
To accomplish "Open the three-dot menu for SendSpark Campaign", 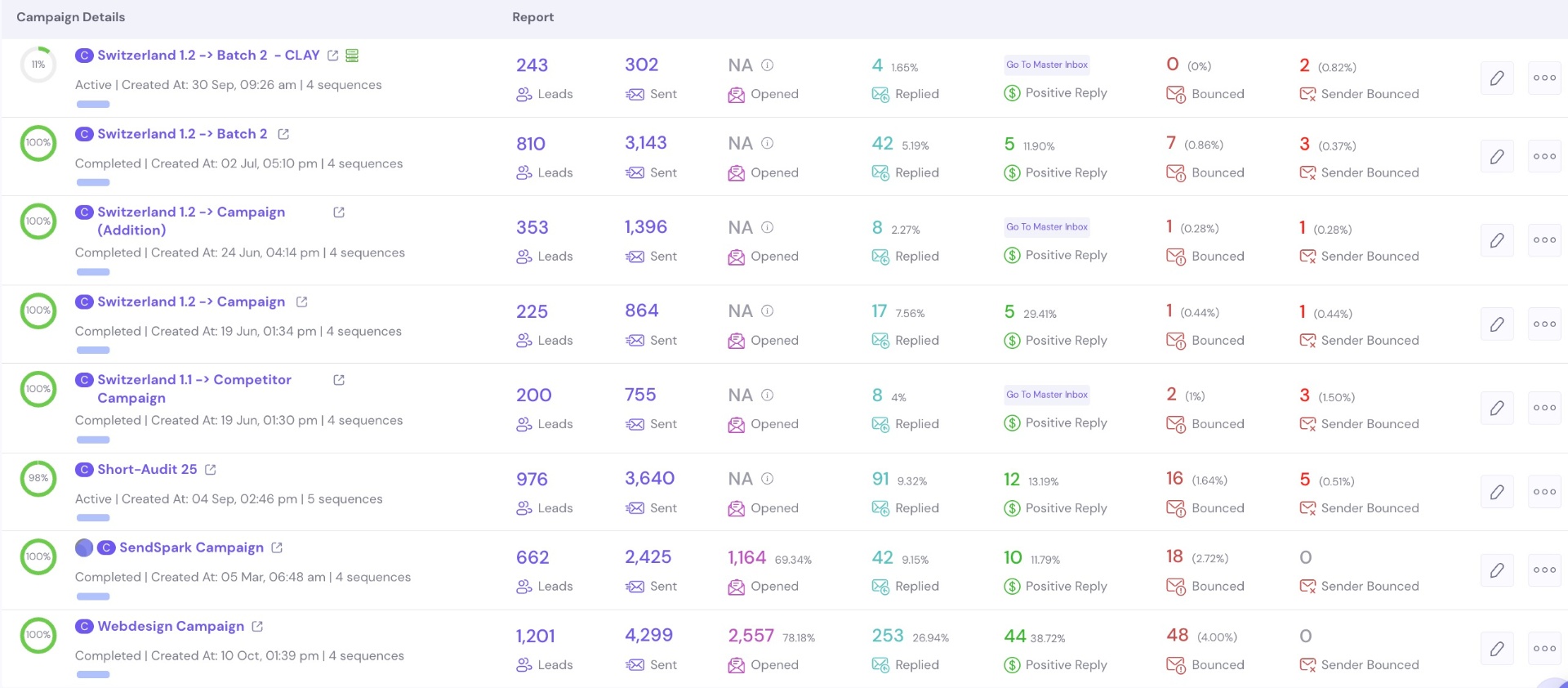I will pos(1544,570).
